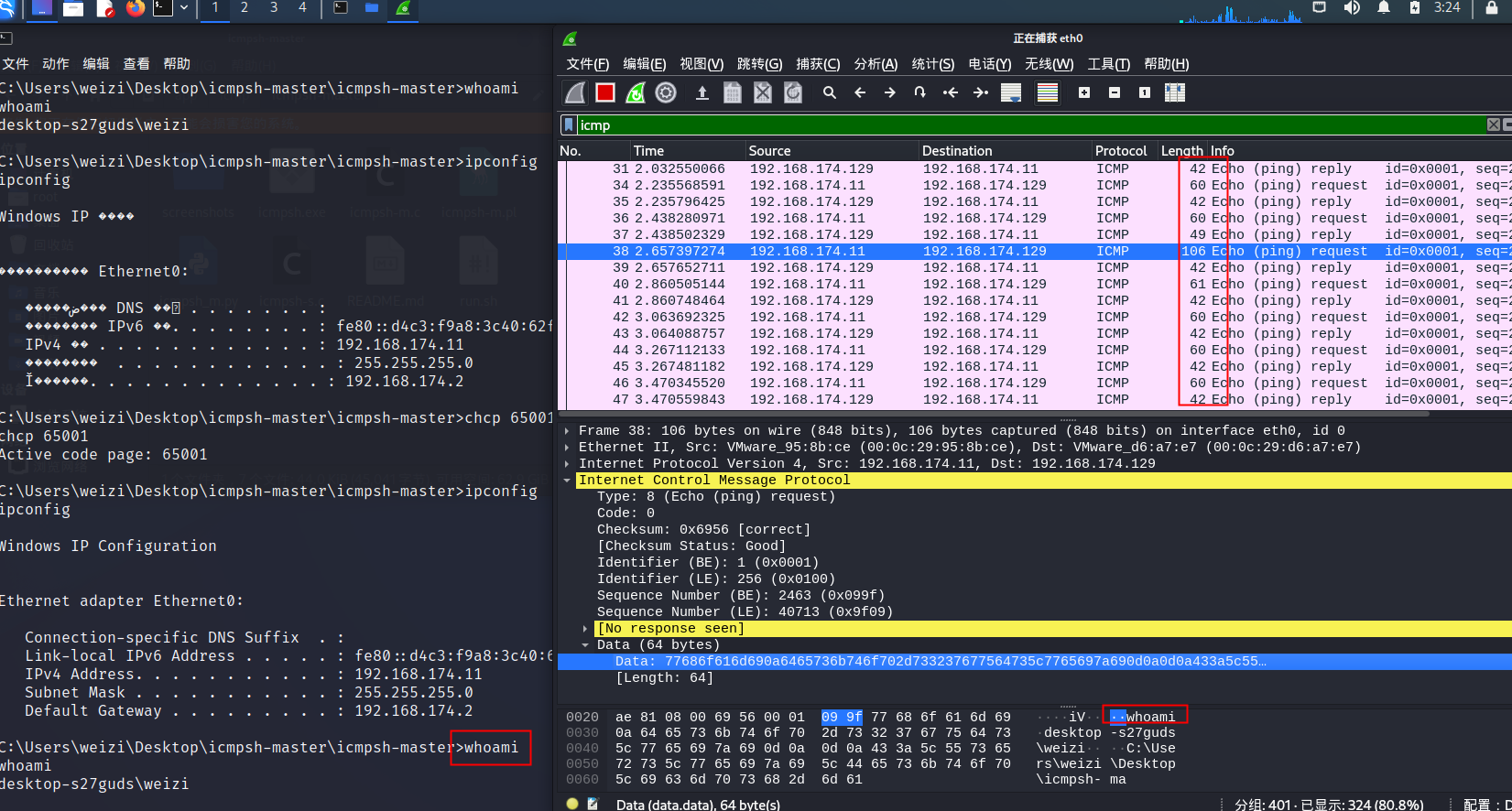Viewport: 1512px width, 811px height.
Task: Sort by the No. column header
Action: (593, 151)
